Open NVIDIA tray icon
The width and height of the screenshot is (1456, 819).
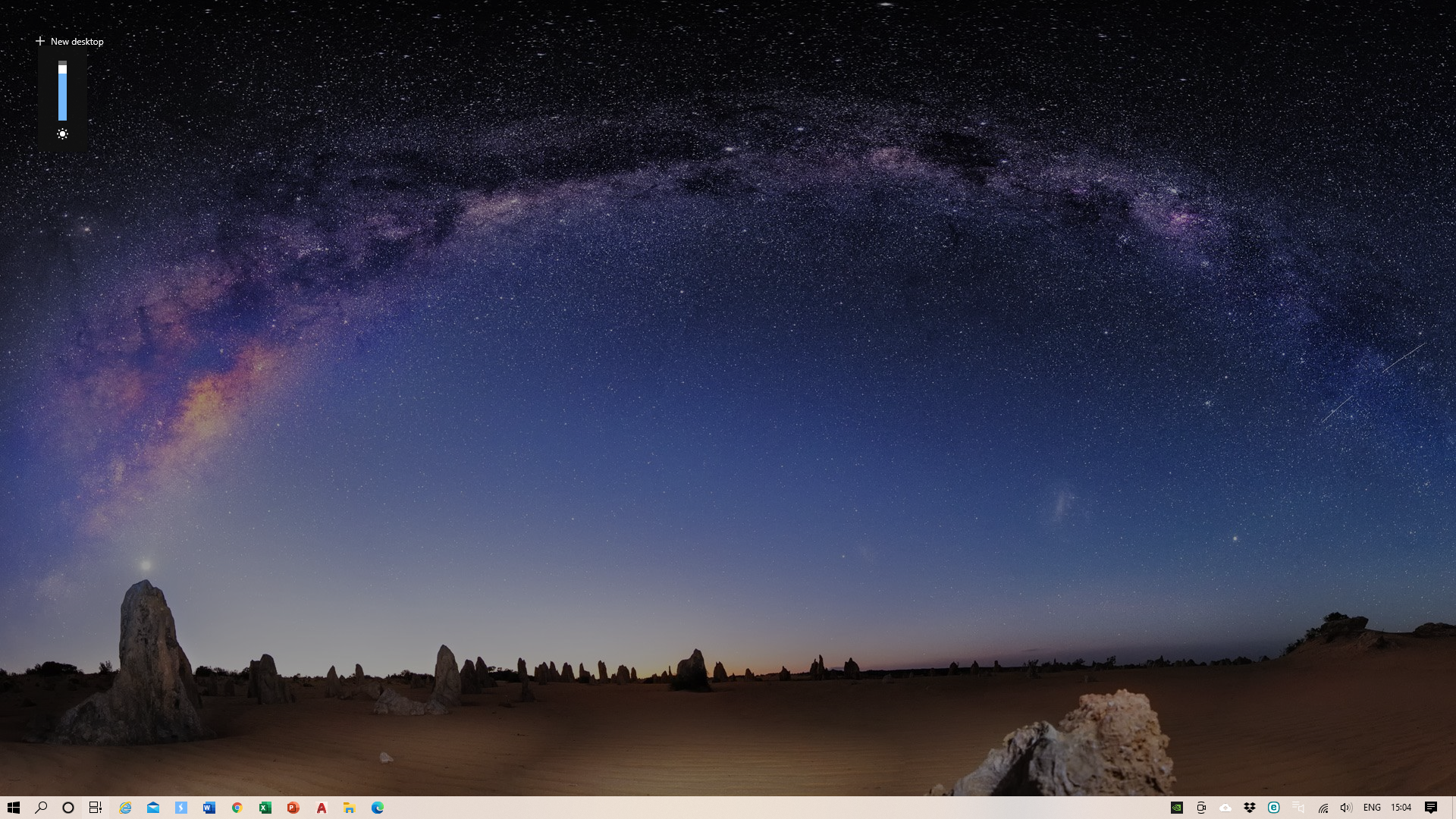(x=1177, y=808)
